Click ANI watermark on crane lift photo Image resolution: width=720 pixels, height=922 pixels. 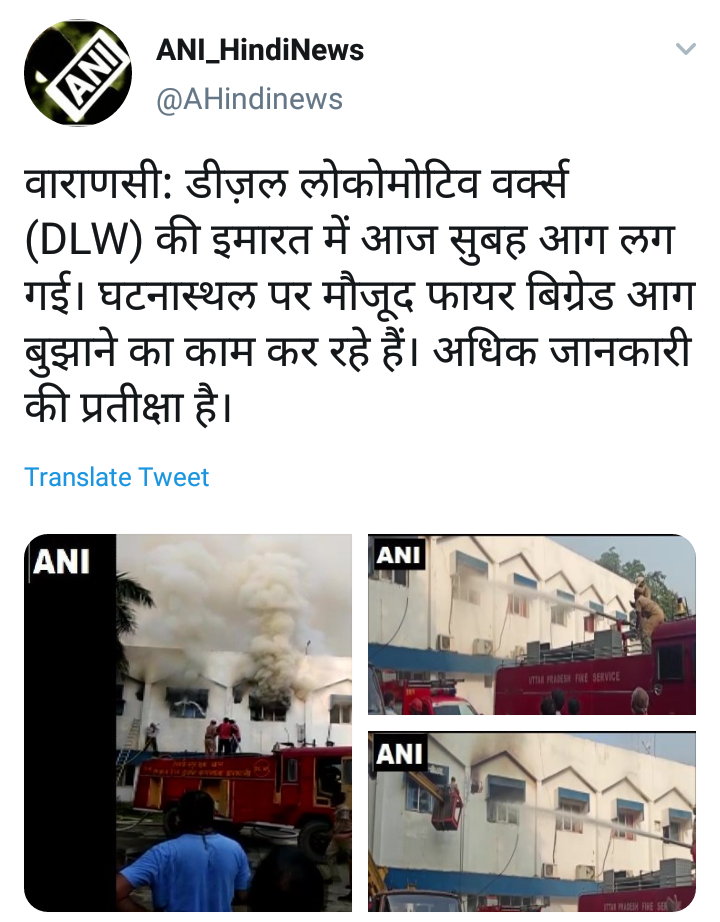[399, 754]
